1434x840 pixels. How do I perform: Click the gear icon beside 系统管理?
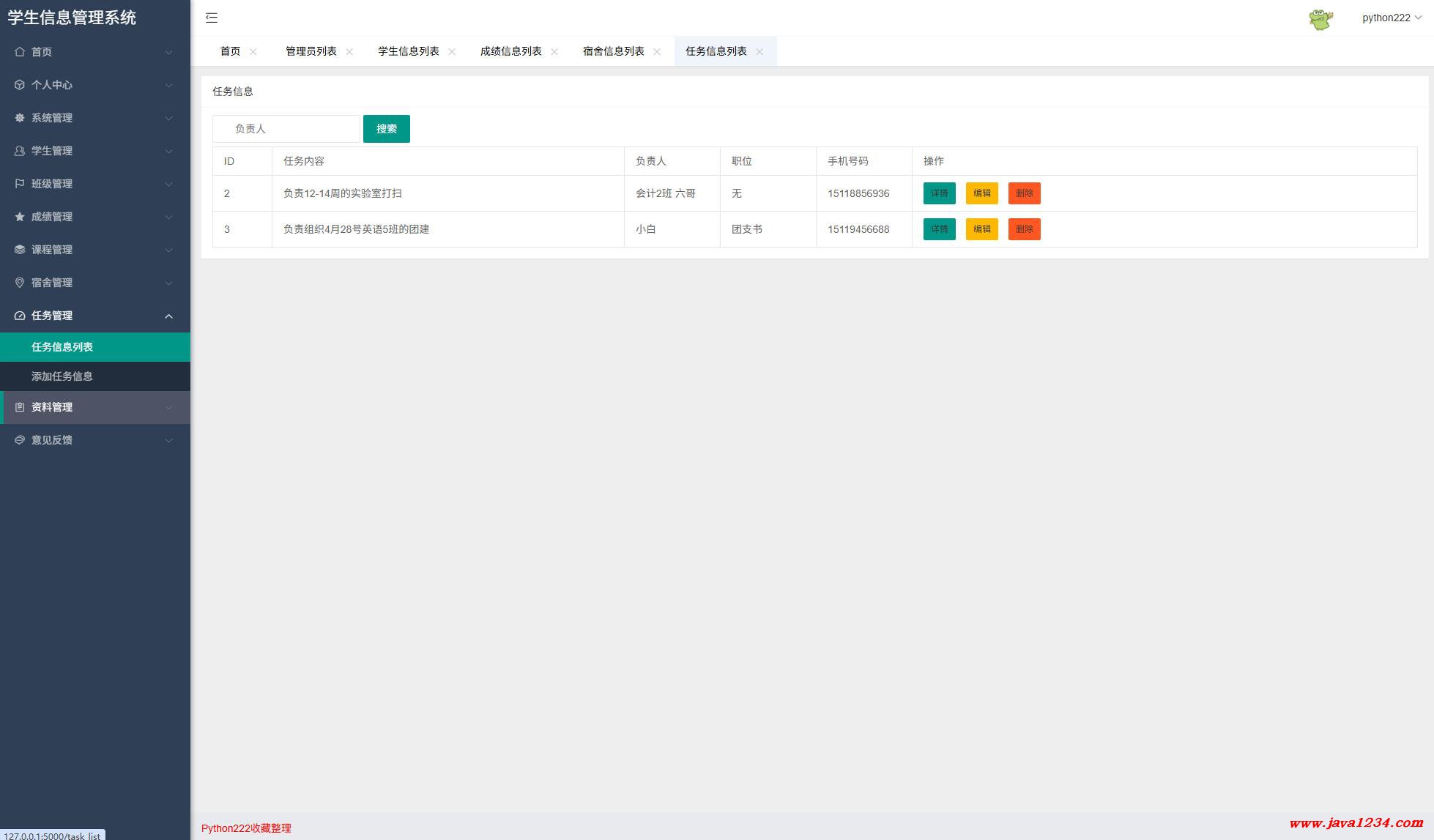pyautogui.click(x=20, y=118)
